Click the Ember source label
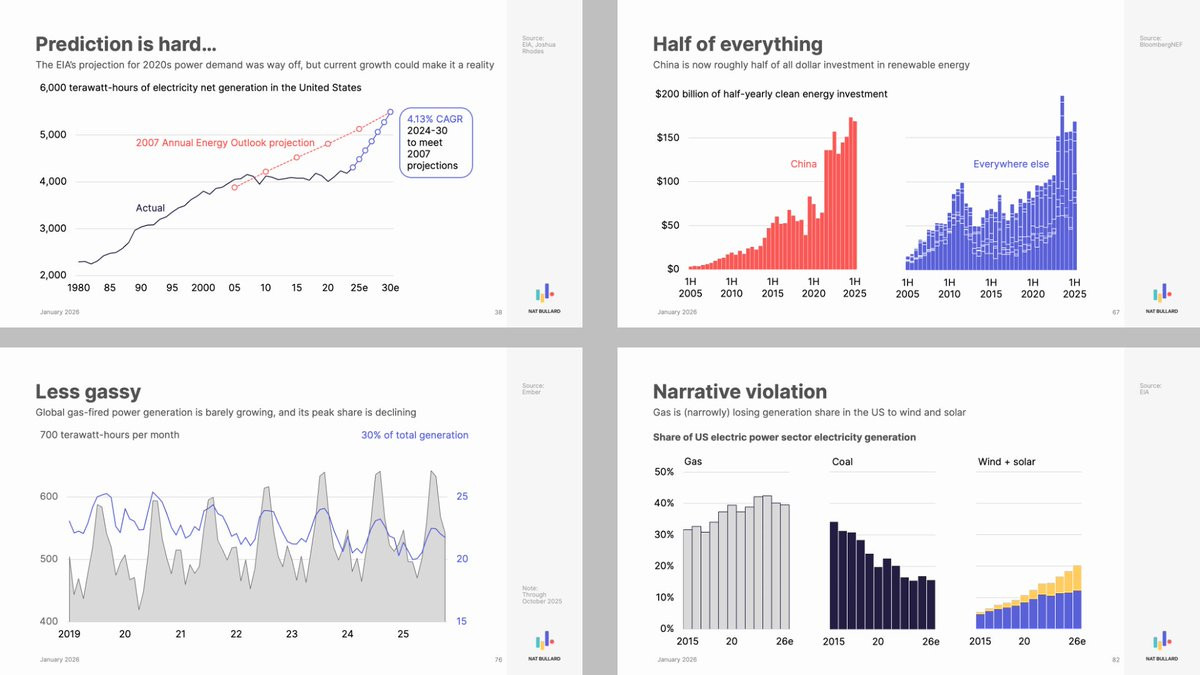The height and width of the screenshot is (675, 1200). (x=530, y=389)
